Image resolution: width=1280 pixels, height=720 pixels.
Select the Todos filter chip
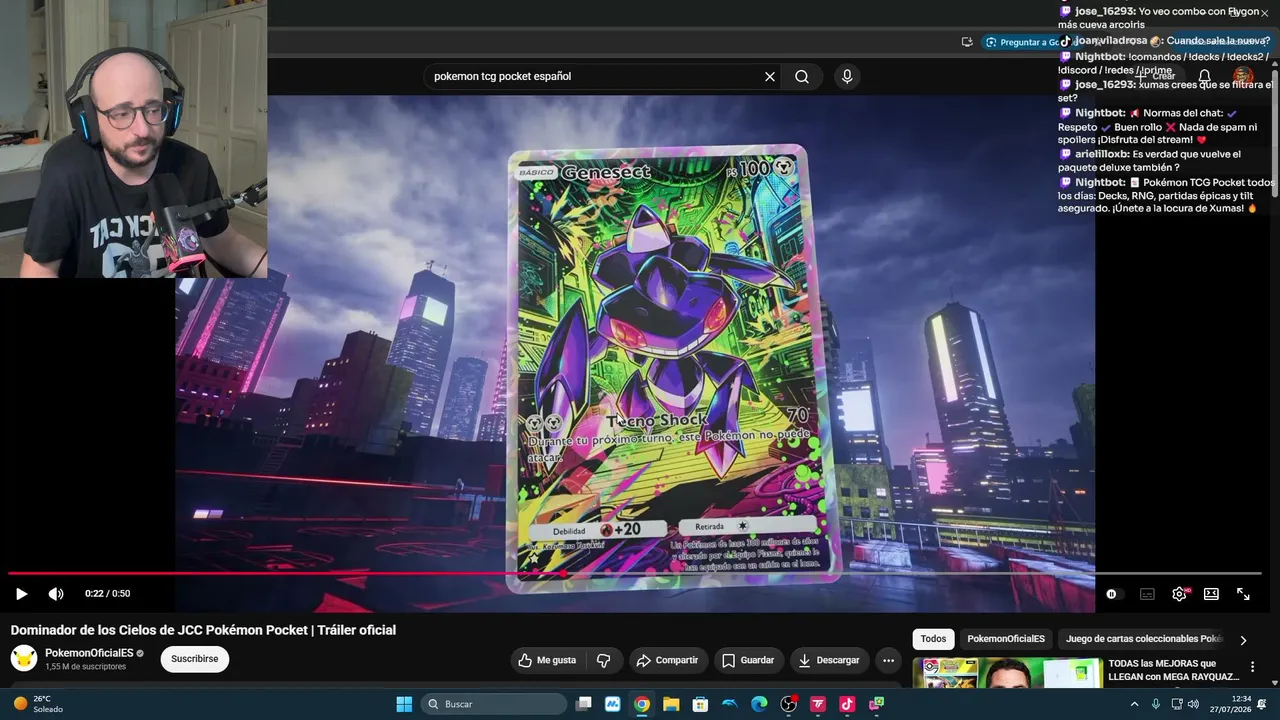tap(933, 639)
